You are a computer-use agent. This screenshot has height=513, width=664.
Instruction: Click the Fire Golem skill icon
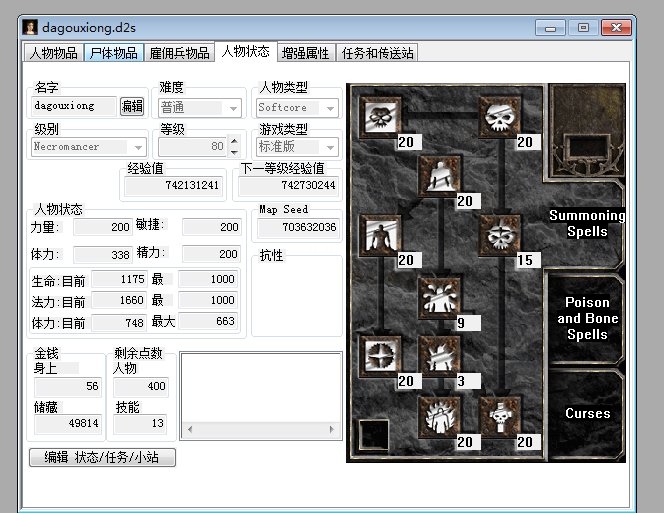coord(440,417)
